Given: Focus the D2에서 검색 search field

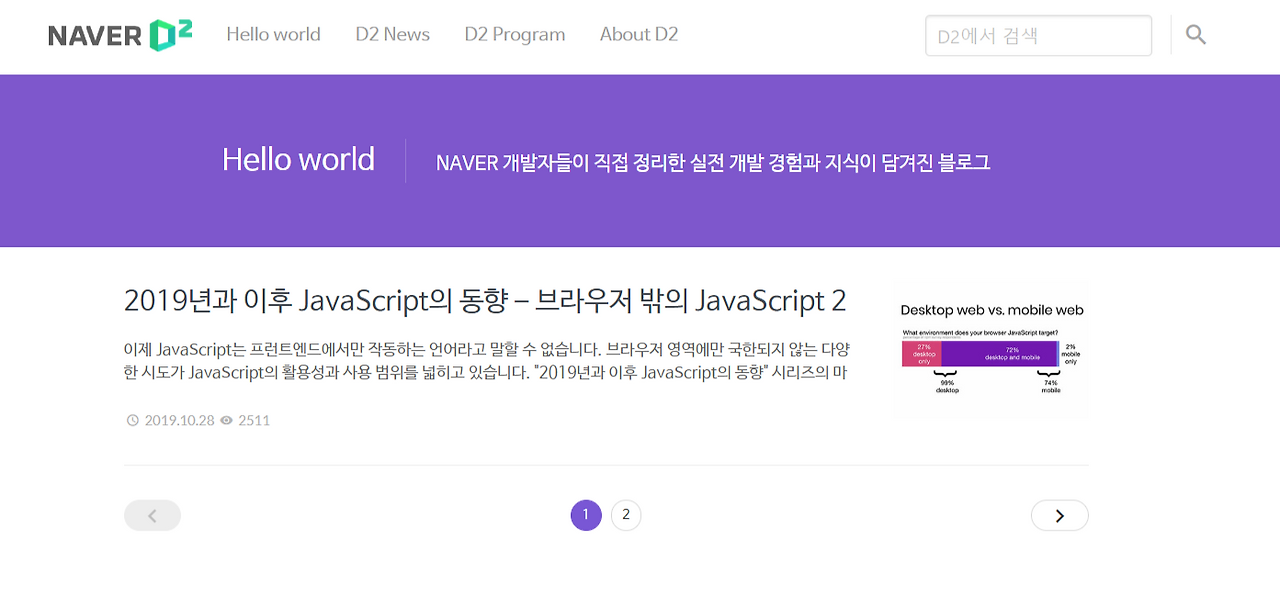Looking at the screenshot, I should click(x=1038, y=35).
